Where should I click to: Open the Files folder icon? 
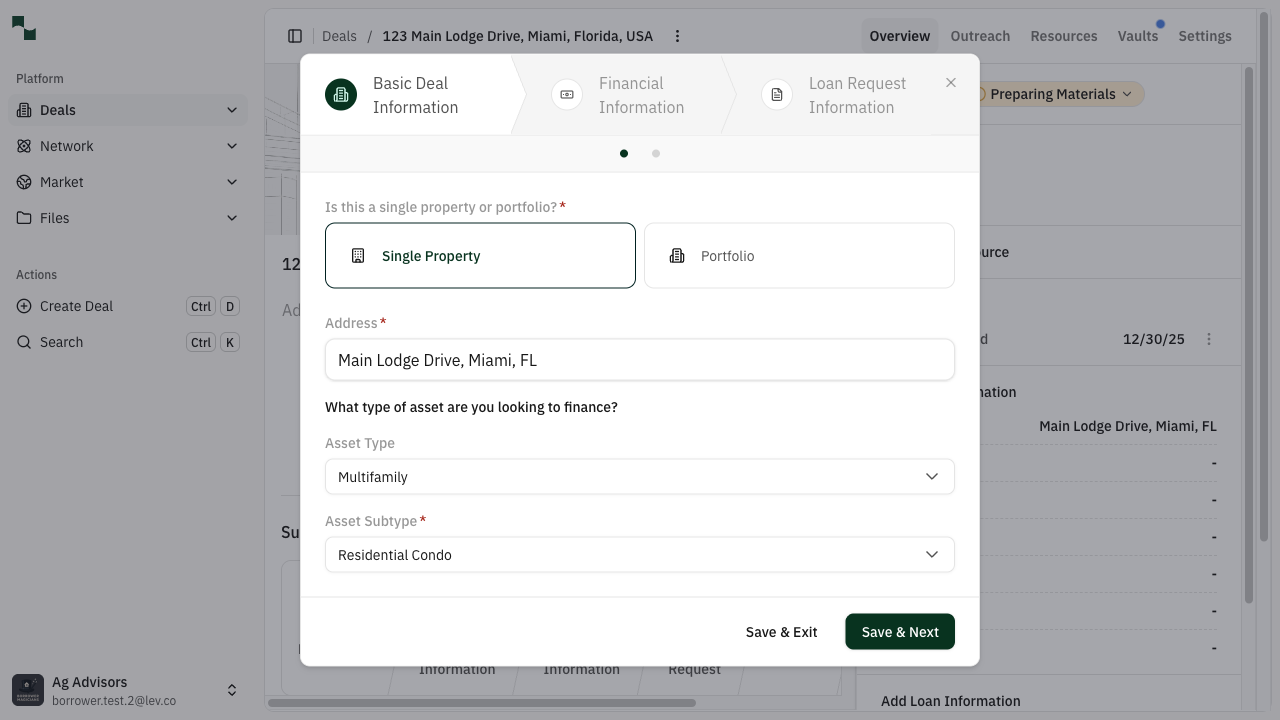click(x=24, y=218)
